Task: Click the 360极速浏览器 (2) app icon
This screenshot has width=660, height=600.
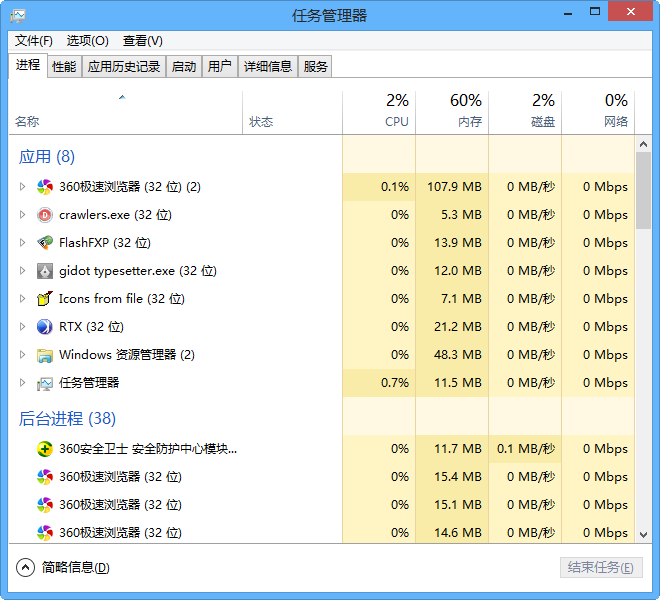Action: click(x=45, y=187)
